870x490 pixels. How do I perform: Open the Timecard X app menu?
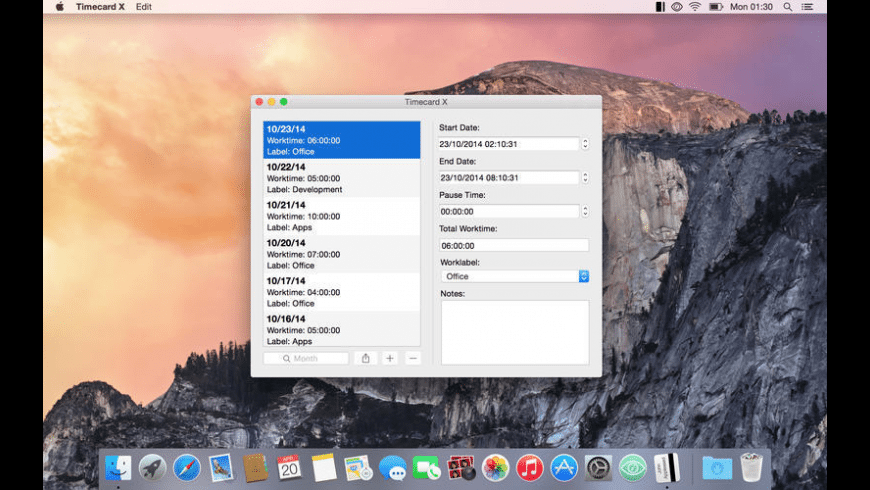[100, 7]
